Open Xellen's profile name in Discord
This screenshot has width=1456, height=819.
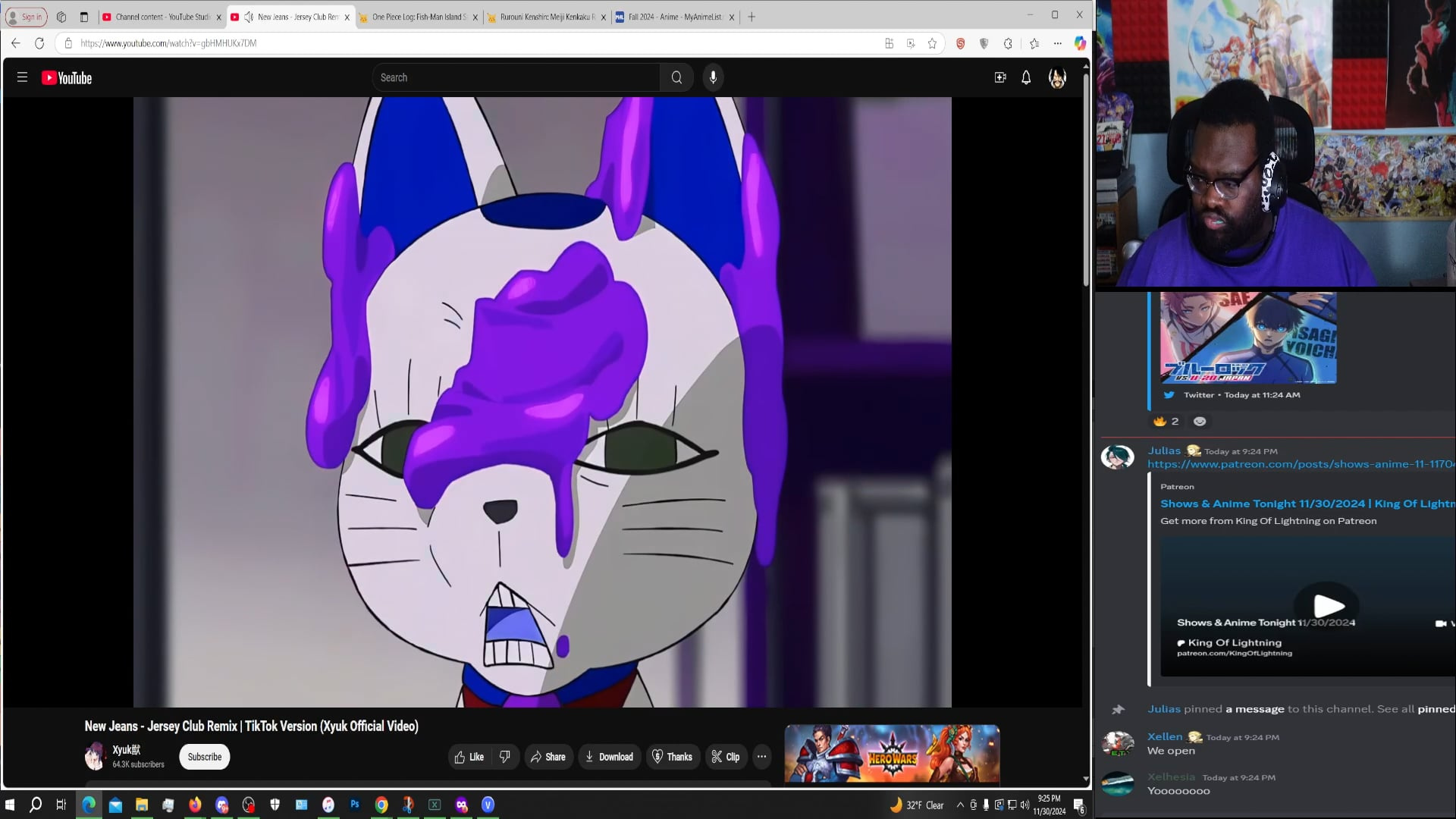(1165, 736)
